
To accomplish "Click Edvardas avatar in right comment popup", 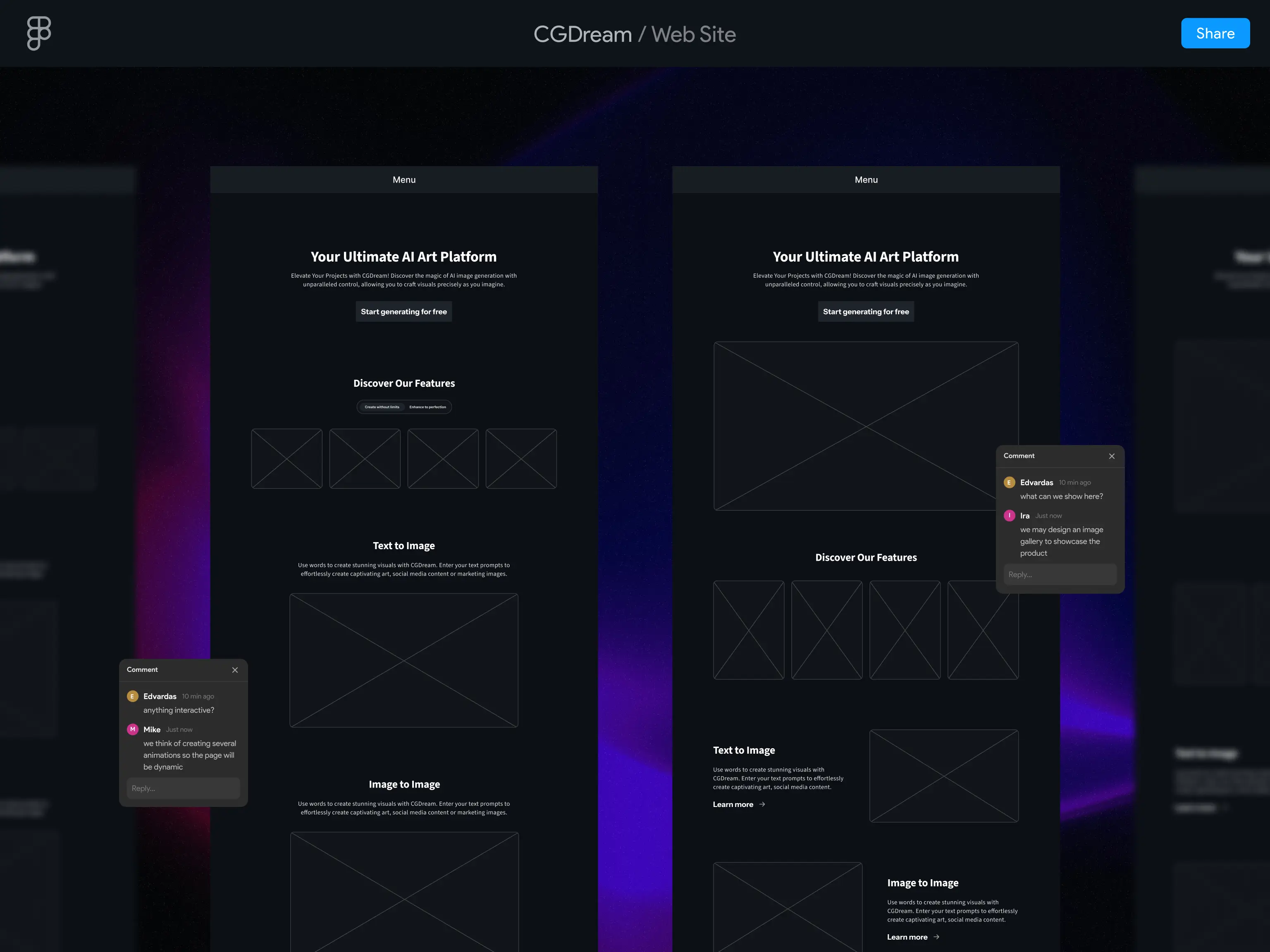I will [1009, 483].
